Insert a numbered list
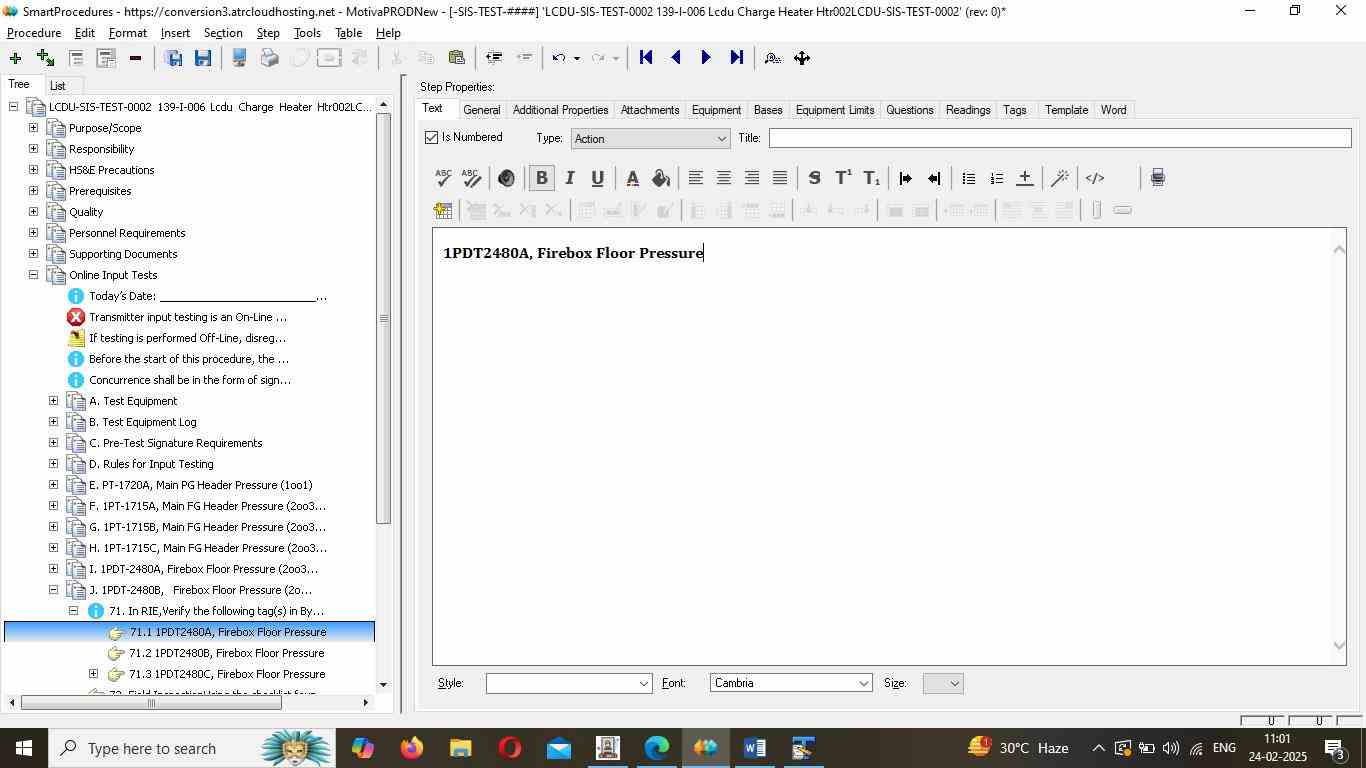 tap(996, 178)
